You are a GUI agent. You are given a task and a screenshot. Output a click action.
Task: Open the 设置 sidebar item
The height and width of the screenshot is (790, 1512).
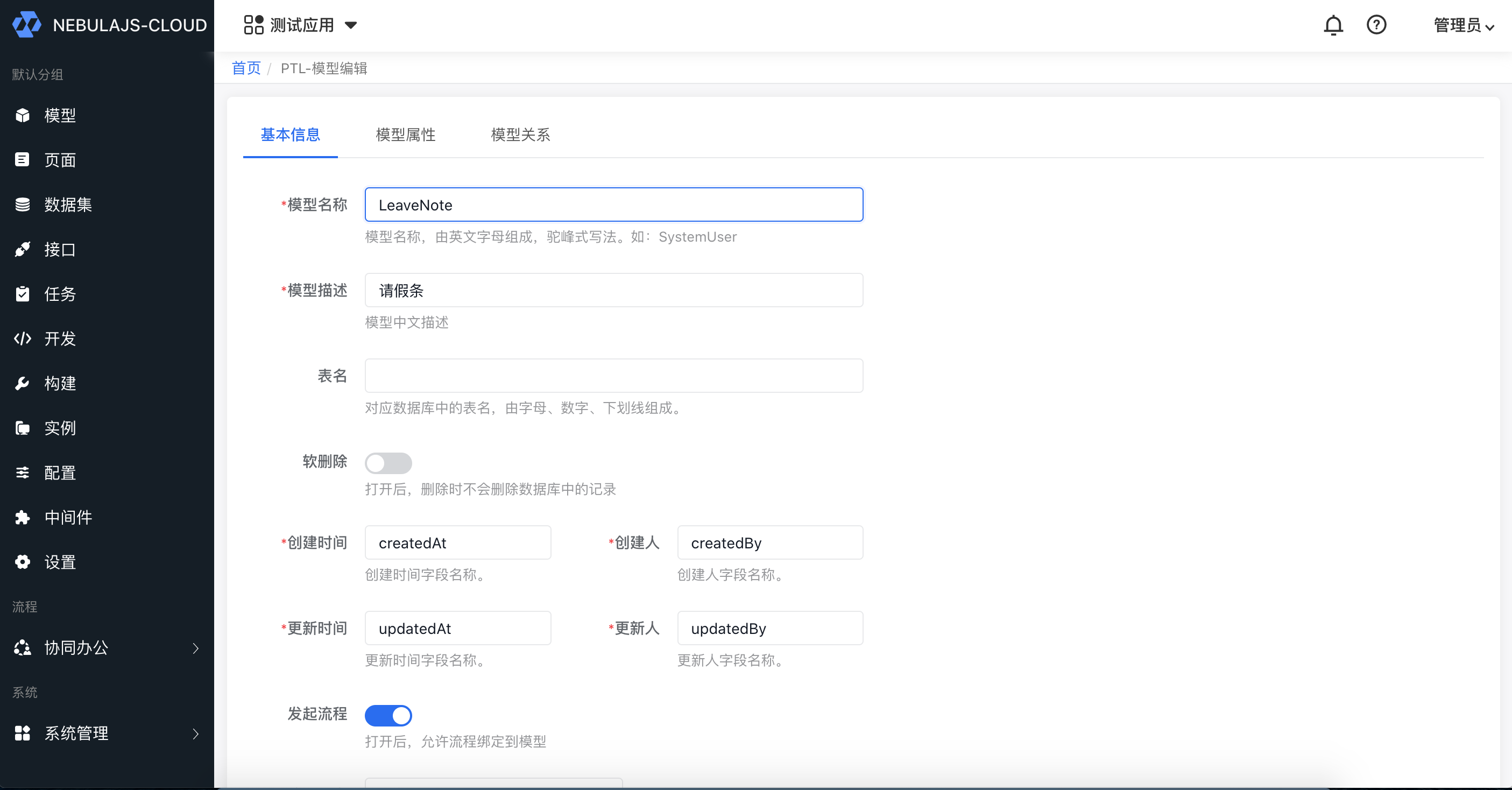(60, 562)
